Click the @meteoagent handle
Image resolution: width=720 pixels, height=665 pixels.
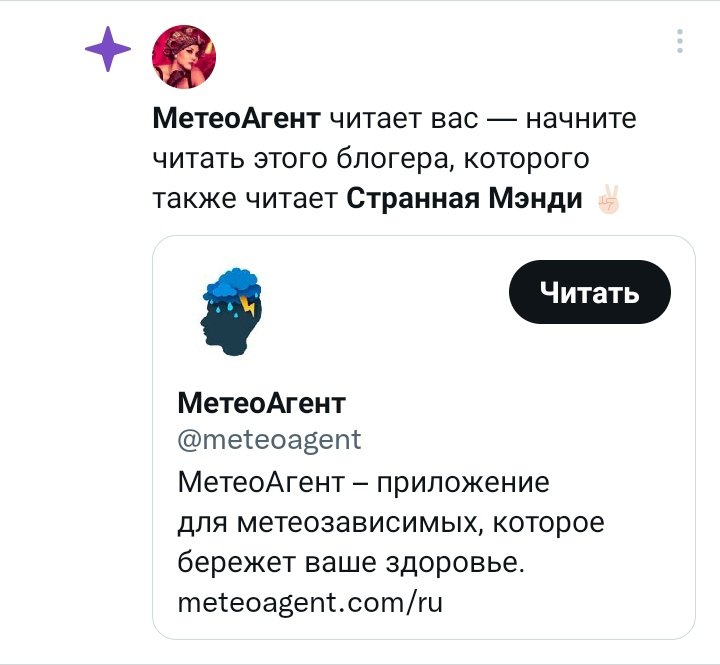click(269, 440)
